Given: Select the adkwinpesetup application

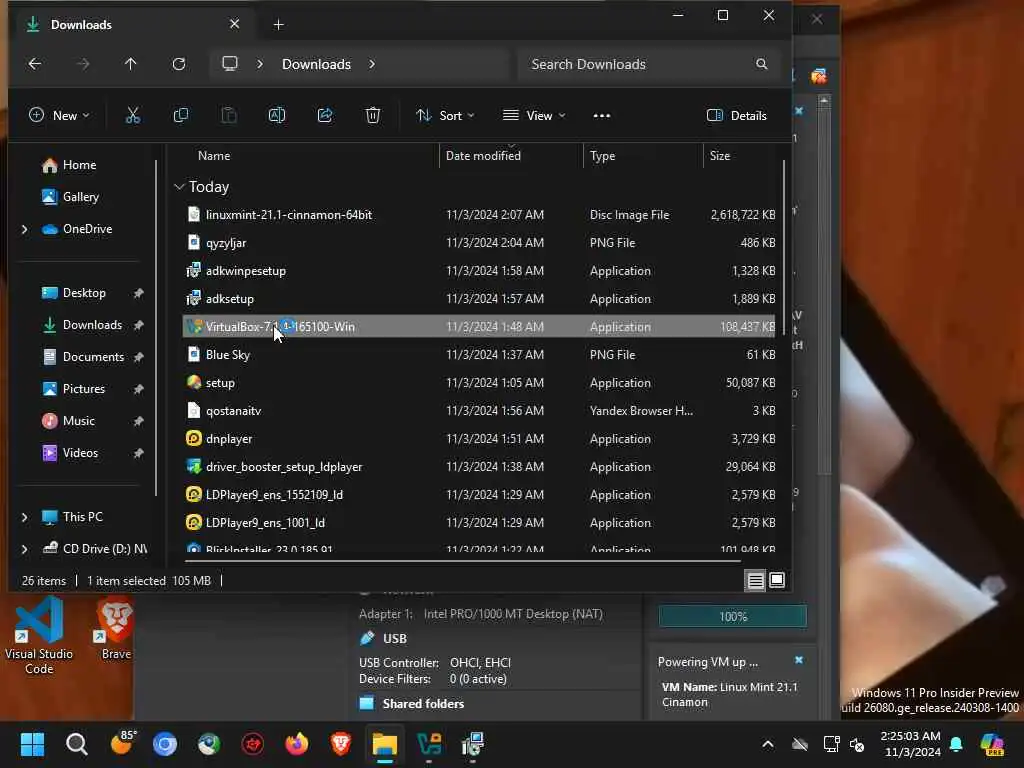Looking at the screenshot, I should pos(479,271).
